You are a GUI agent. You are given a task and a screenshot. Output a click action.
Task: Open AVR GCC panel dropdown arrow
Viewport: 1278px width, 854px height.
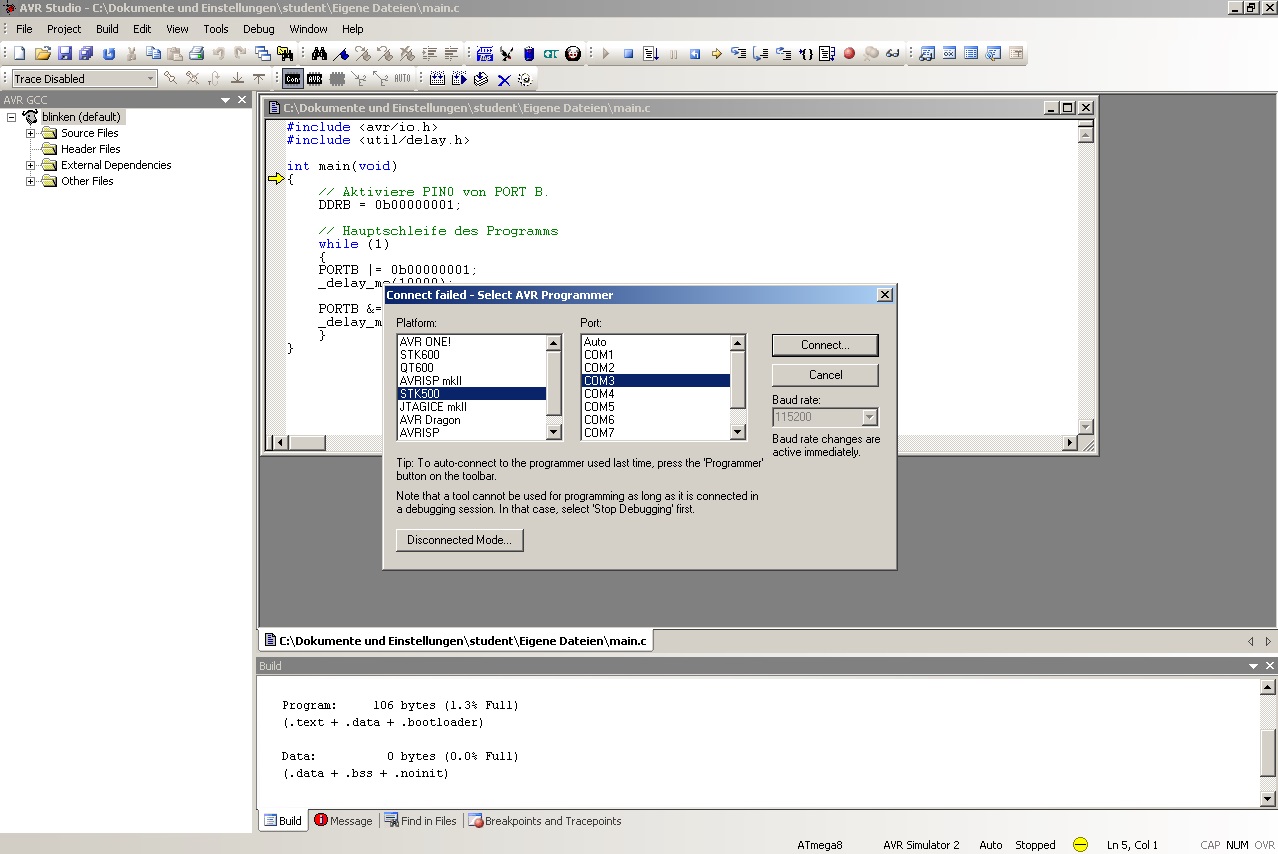(226, 100)
